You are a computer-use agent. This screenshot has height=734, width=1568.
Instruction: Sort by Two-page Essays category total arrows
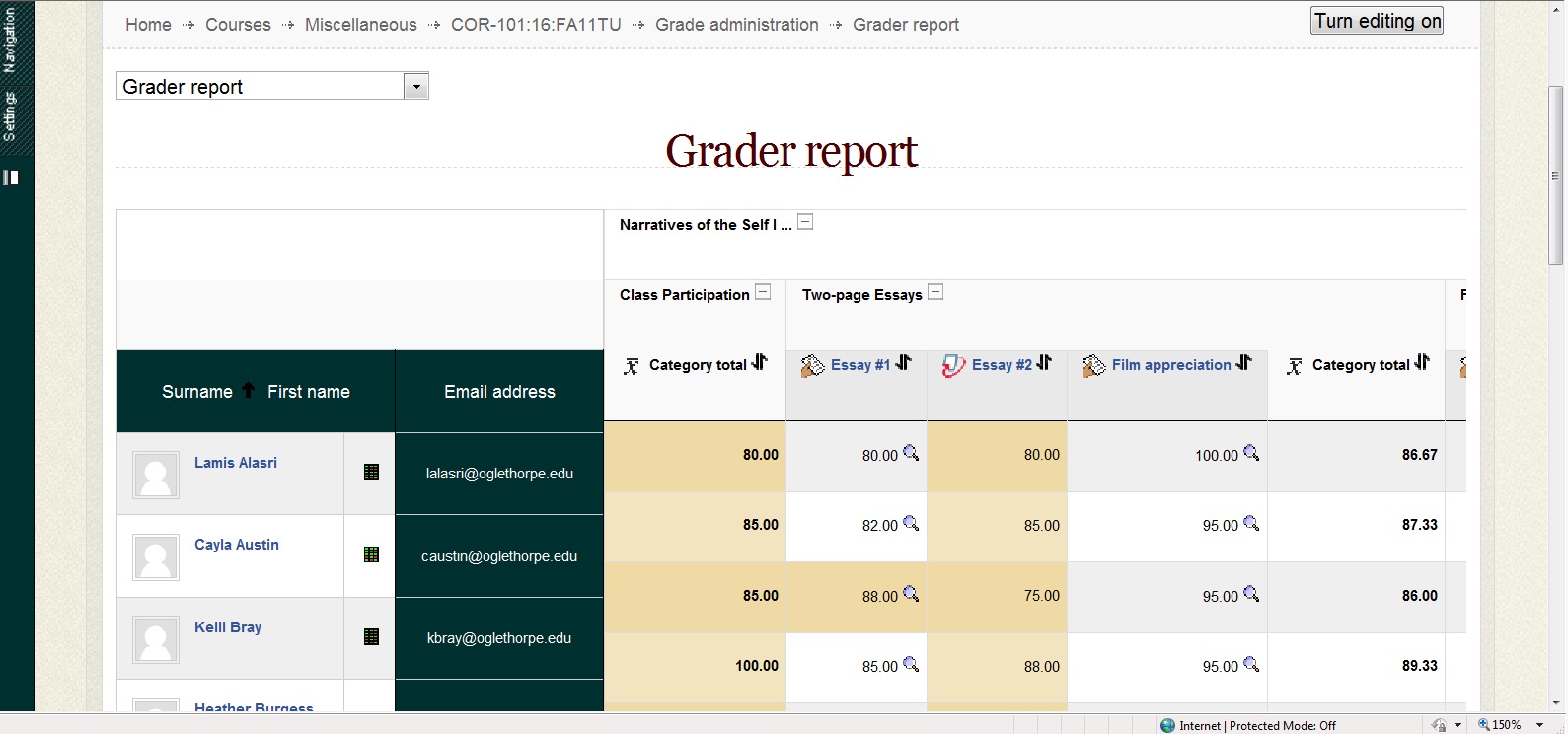coord(1422,362)
